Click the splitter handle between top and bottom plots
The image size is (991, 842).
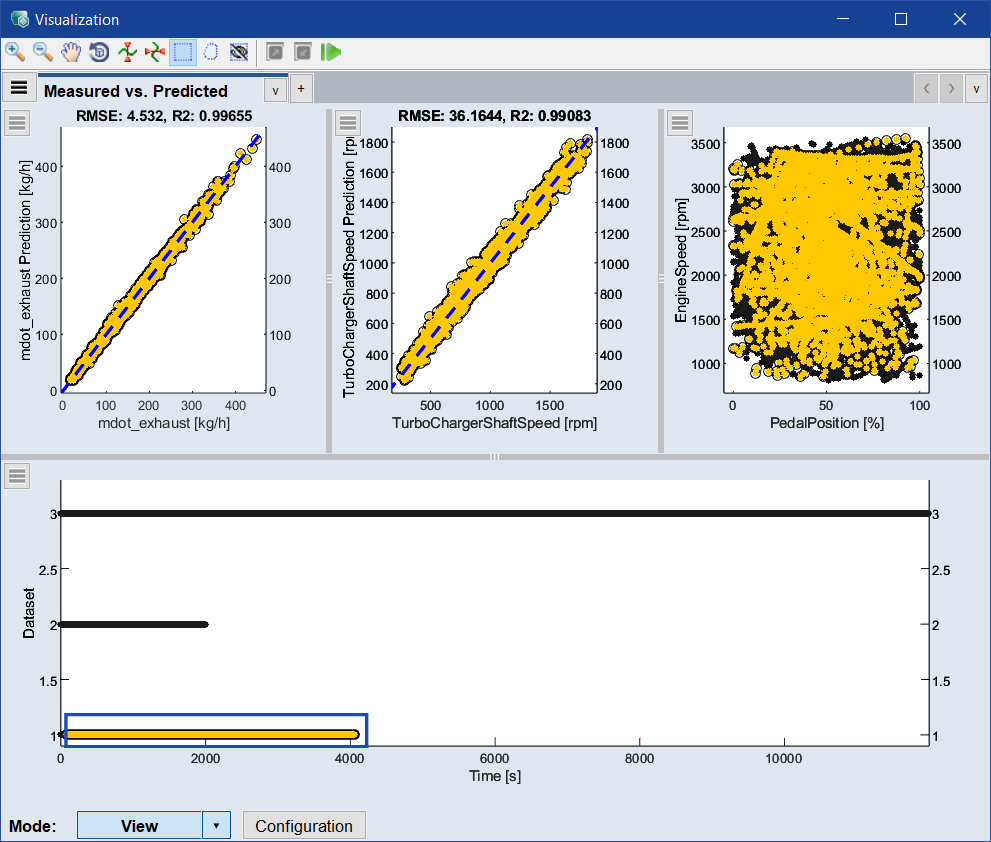coord(495,457)
